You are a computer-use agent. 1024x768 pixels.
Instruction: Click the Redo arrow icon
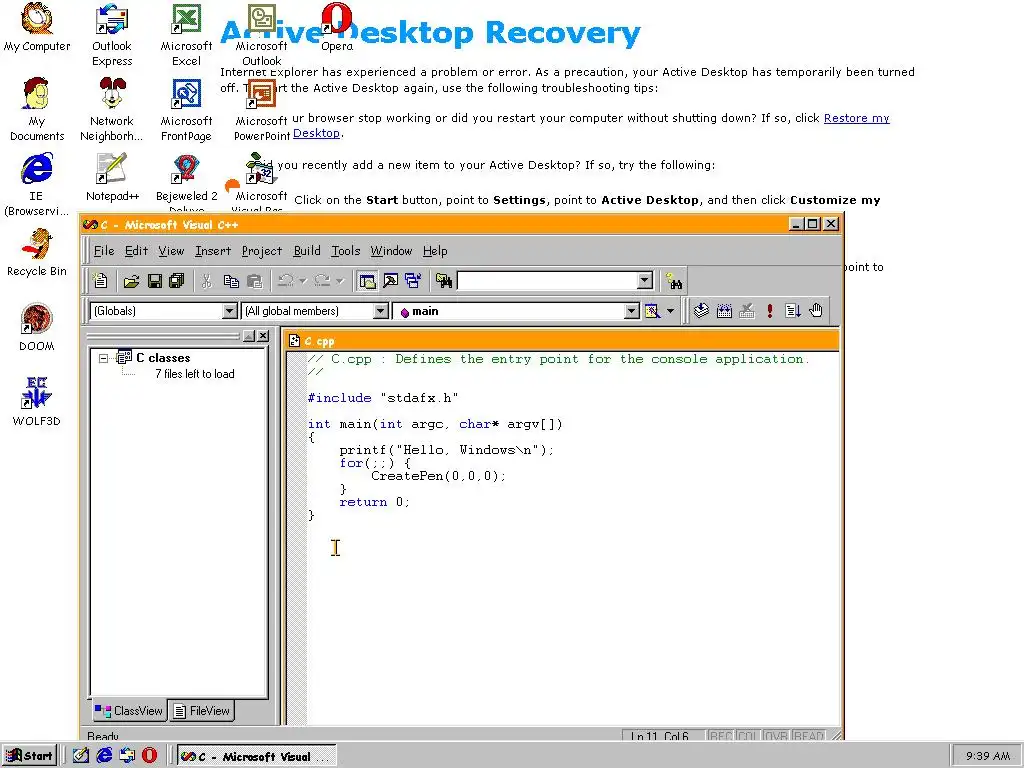322,281
